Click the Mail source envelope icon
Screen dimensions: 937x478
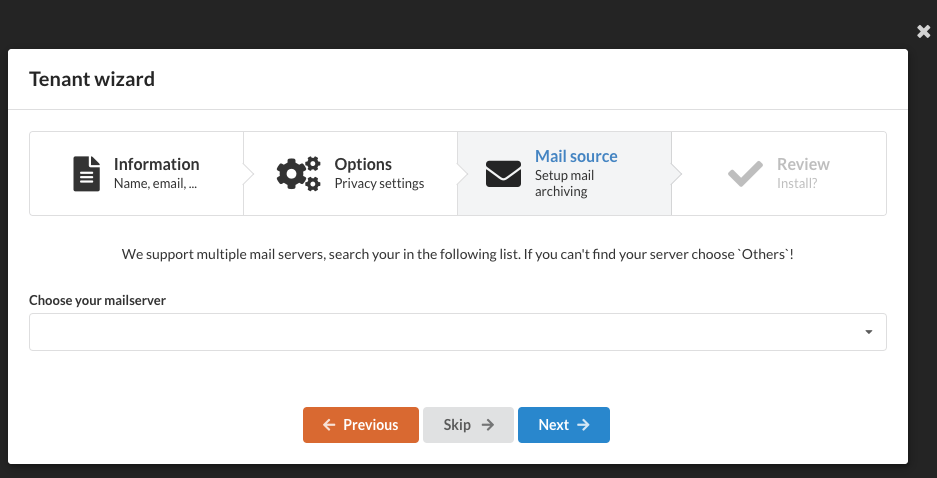[503, 174]
